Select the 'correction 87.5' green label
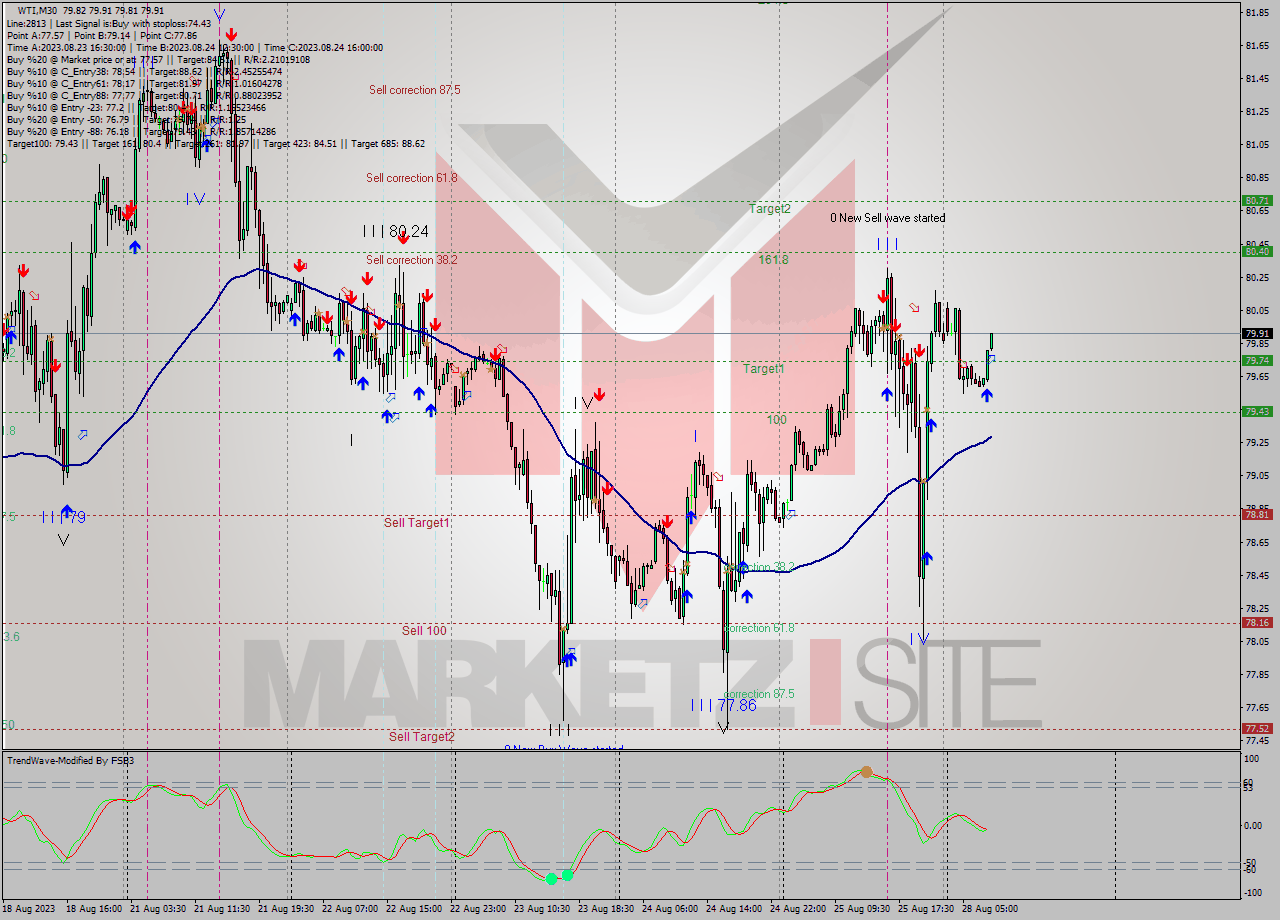The width and height of the screenshot is (1280, 920). (759, 694)
